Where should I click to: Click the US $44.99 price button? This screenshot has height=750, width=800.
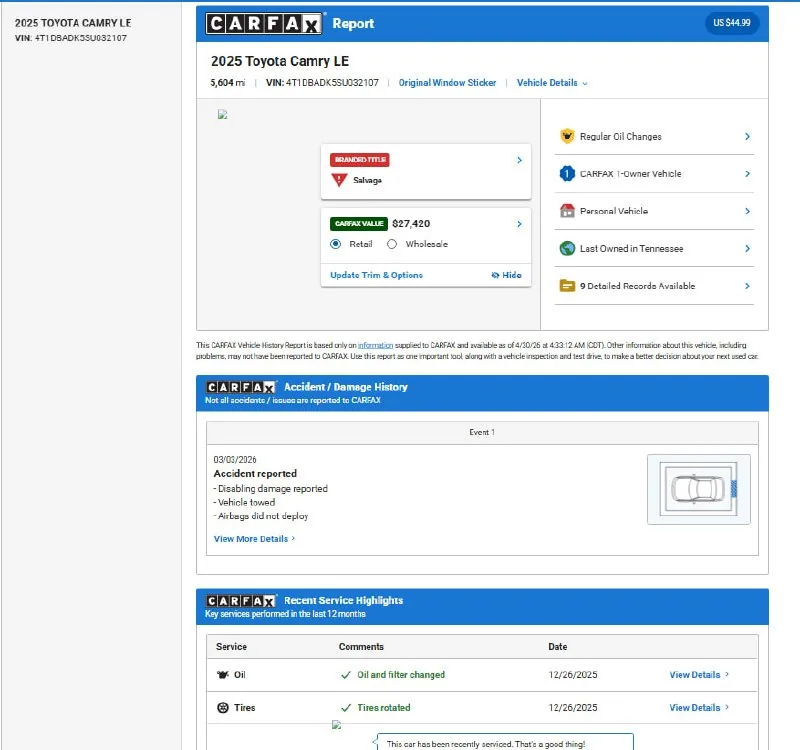(732, 23)
